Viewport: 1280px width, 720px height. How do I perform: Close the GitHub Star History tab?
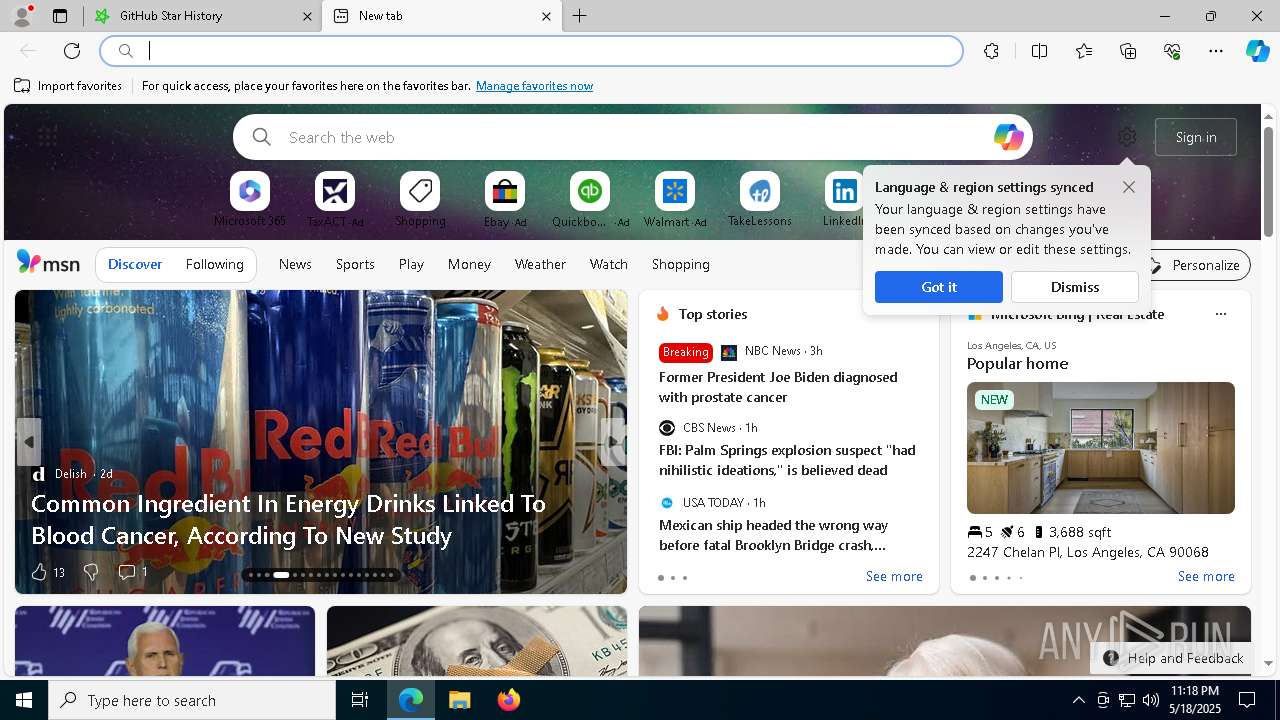(307, 16)
